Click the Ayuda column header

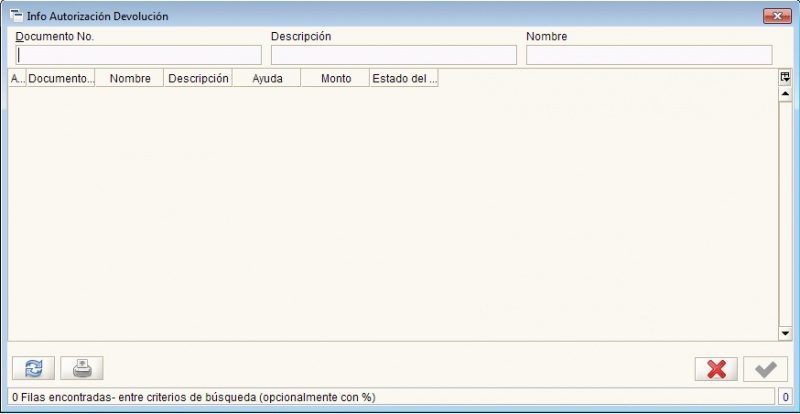click(x=267, y=79)
